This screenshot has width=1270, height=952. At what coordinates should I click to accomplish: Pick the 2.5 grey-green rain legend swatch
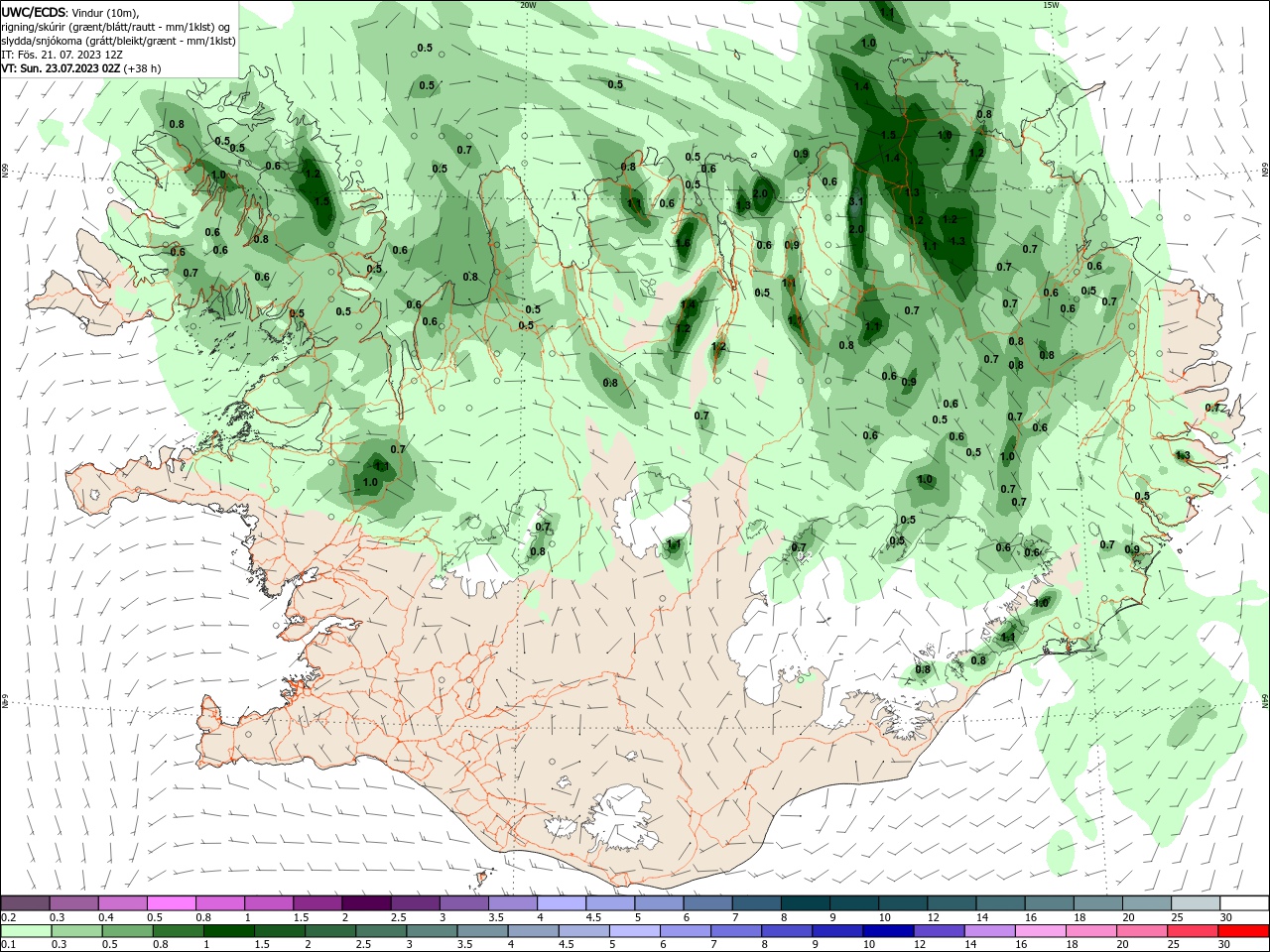(x=383, y=931)
